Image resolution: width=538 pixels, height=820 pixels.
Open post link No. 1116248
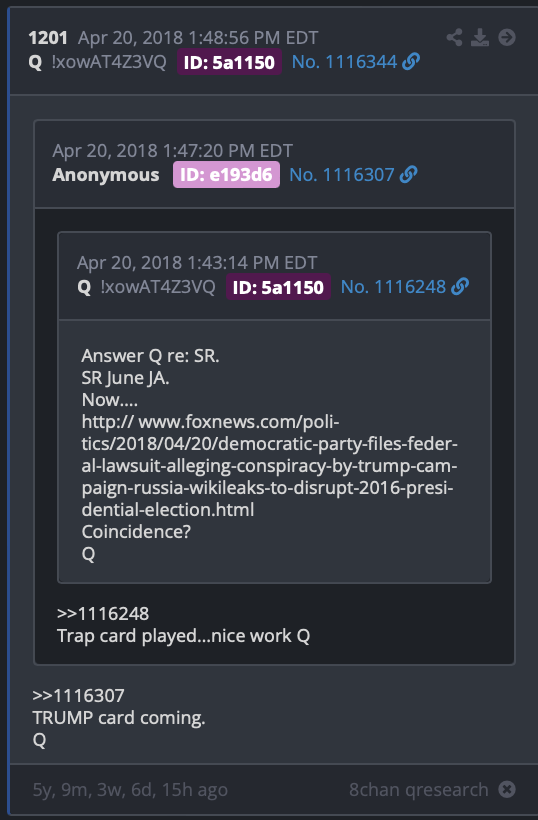click(x=393, y=287)
